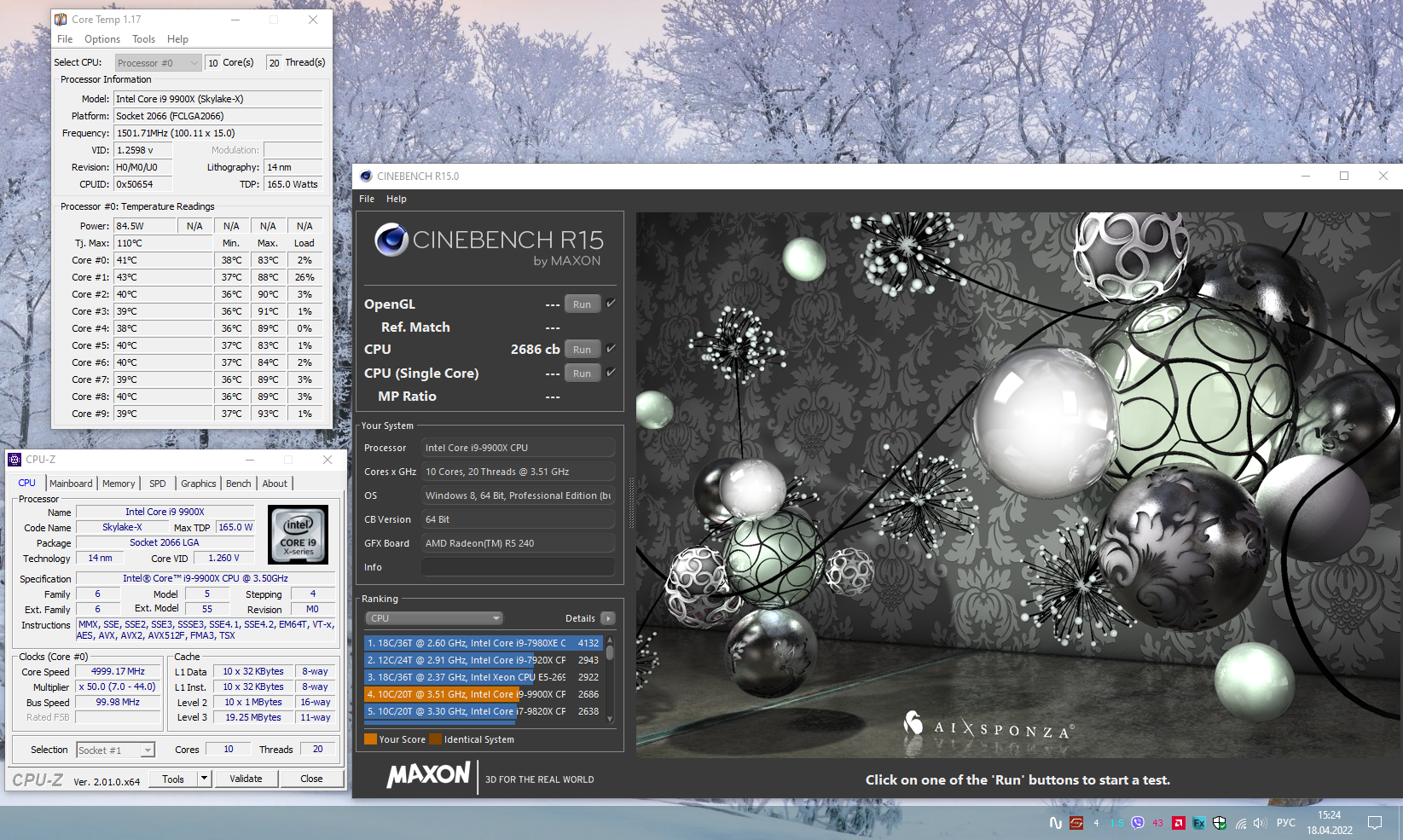
Task: Open the CPU ranking type dropdown in Cinebench
Action: click(434, 618)
